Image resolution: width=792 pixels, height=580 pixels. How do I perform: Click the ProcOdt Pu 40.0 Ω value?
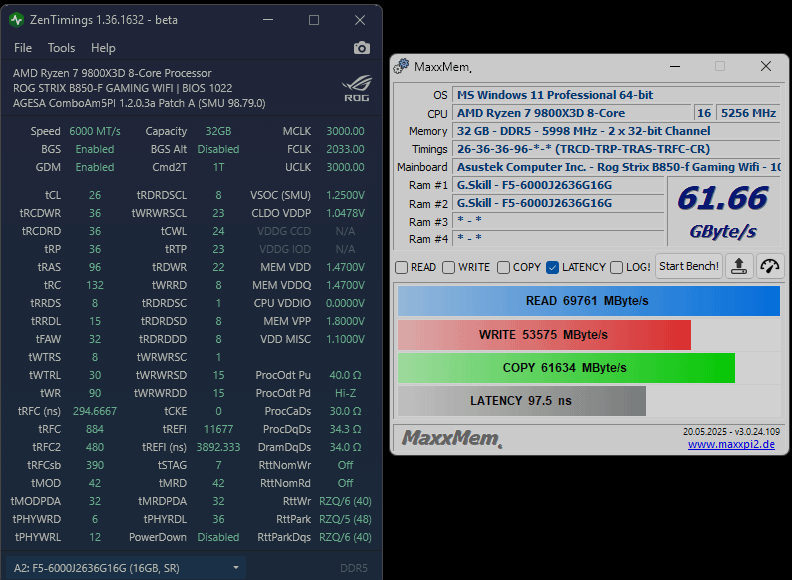[345, 375]
